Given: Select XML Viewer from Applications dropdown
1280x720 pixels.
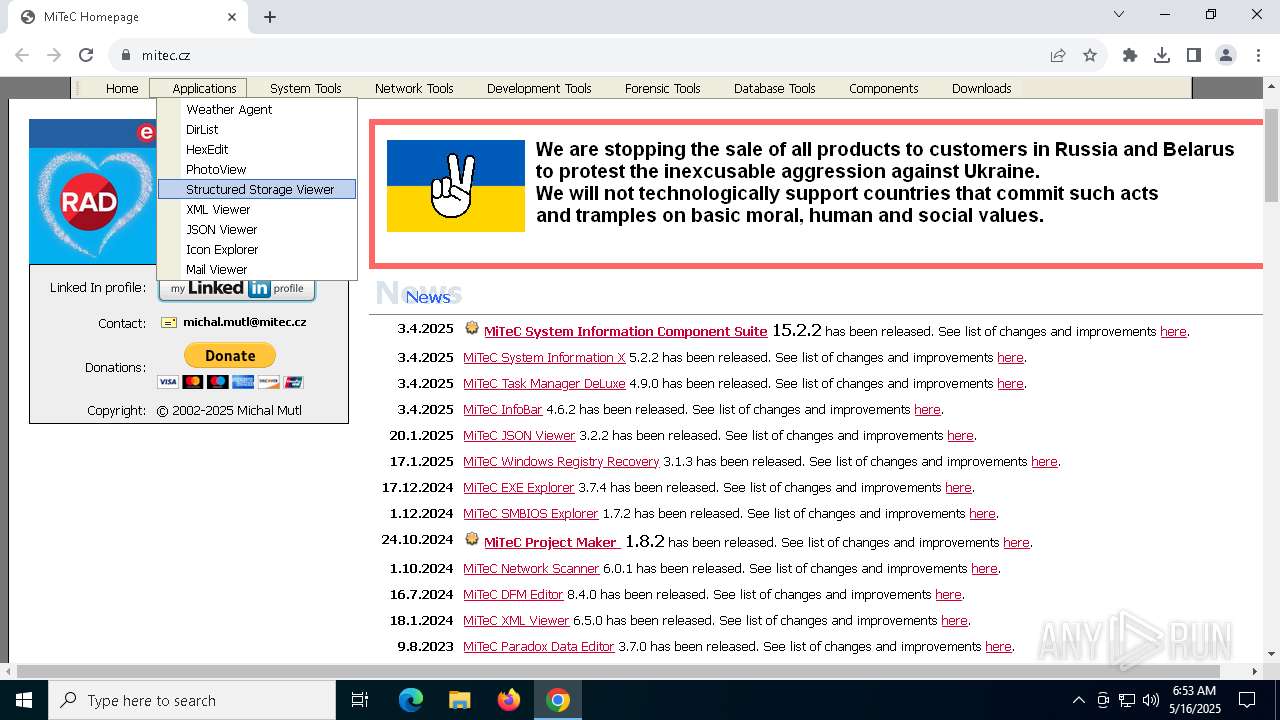Looking at the screenshot, I should point(257,209).
